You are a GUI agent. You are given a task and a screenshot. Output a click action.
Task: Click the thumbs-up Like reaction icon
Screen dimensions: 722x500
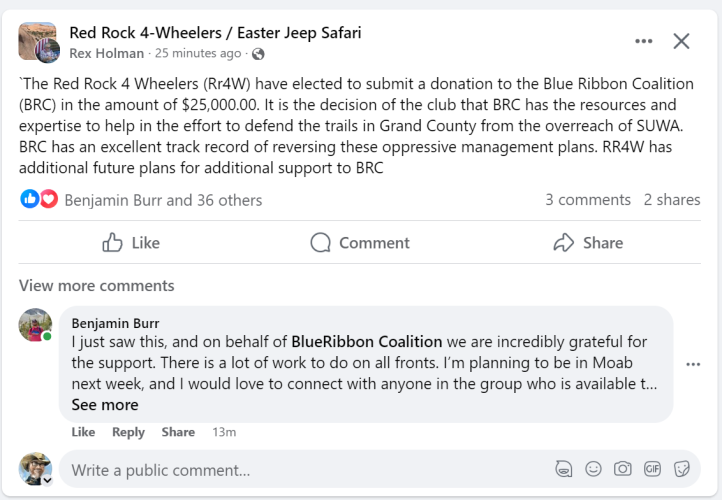(30, 199)
